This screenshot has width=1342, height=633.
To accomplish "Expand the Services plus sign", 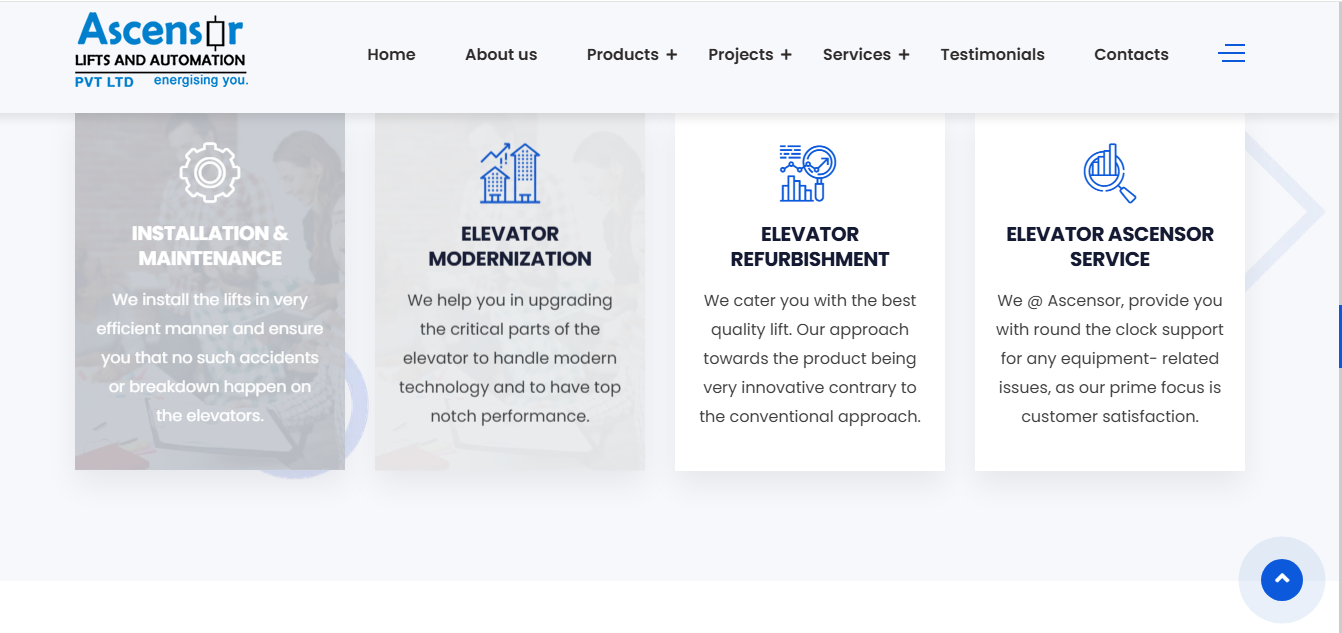I will (x=904, y=55).
